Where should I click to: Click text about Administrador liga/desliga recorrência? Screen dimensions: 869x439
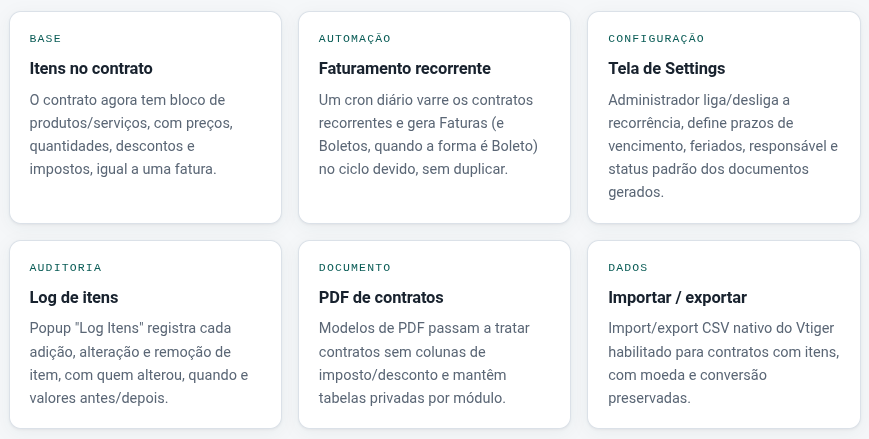coord(723,146)
